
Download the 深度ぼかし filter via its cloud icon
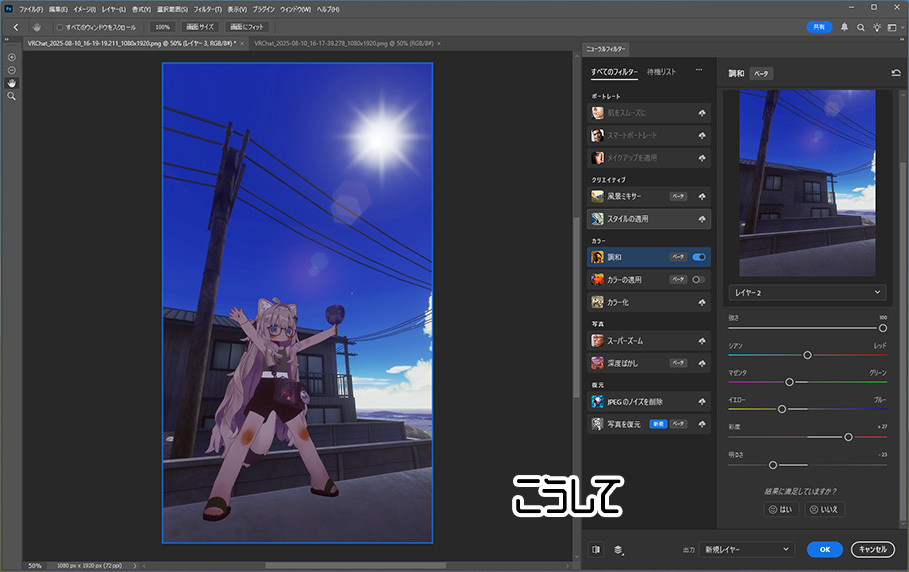[x=701, y=363]
